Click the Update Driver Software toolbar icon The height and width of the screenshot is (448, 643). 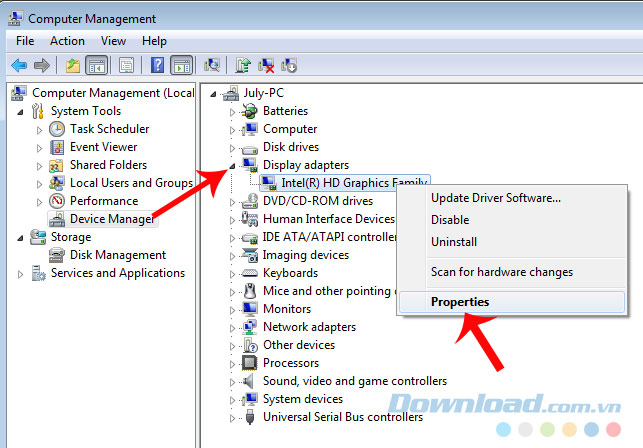point(243,65)
